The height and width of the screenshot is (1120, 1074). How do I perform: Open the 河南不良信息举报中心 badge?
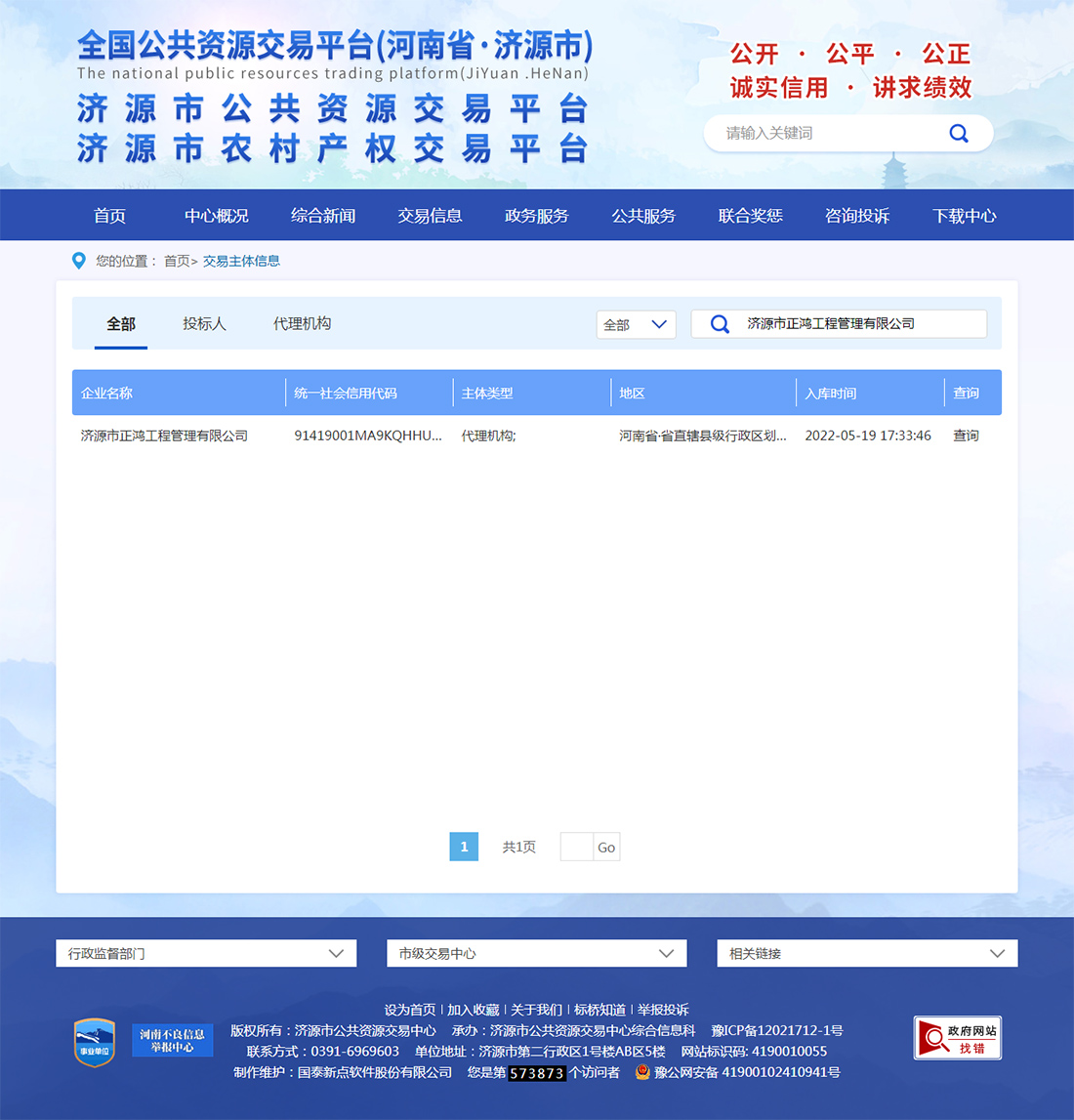tap(173, 1041)
